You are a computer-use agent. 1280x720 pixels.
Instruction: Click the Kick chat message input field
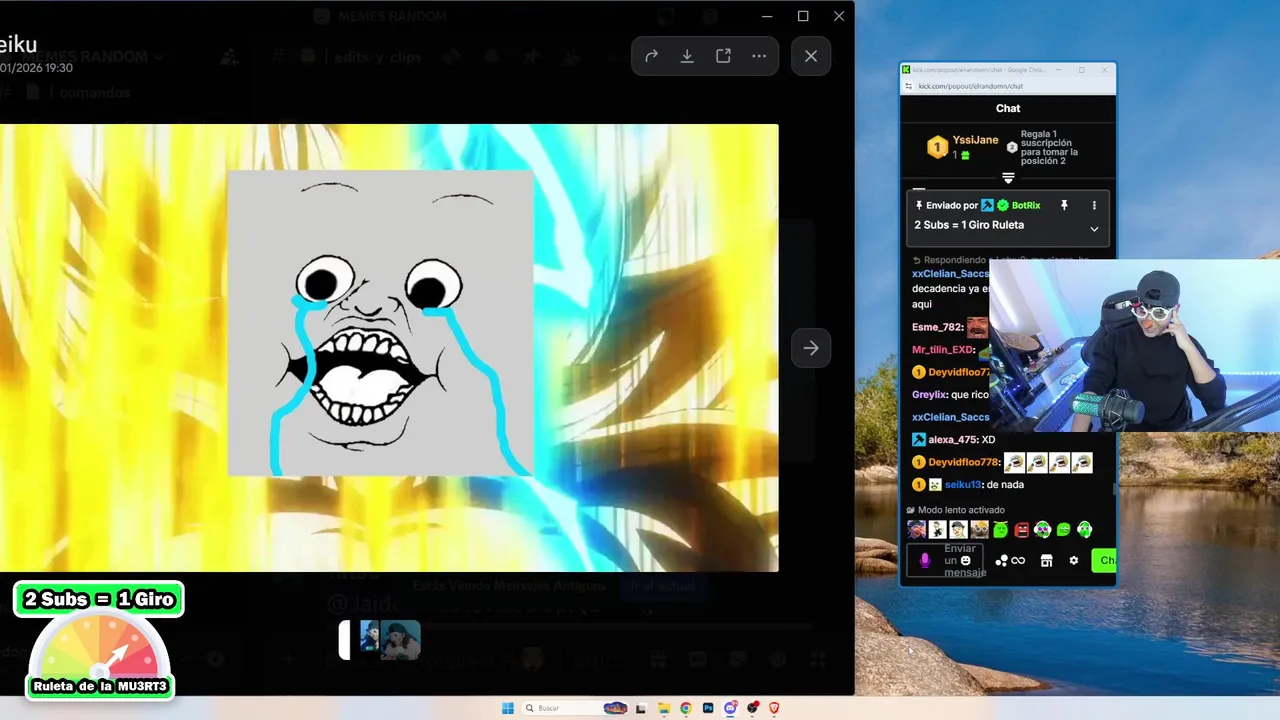click(x=945, y=561)
